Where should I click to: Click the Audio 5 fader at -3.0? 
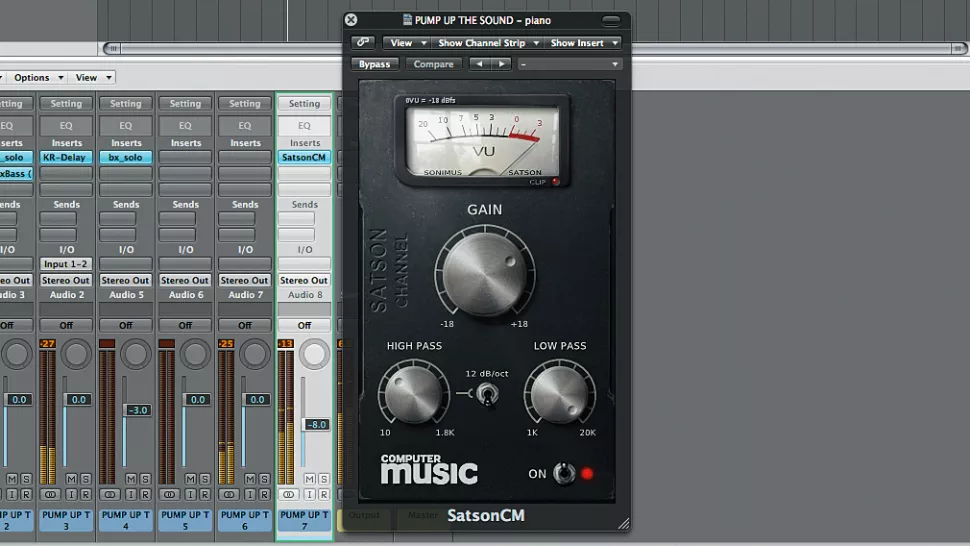point(138,410)
